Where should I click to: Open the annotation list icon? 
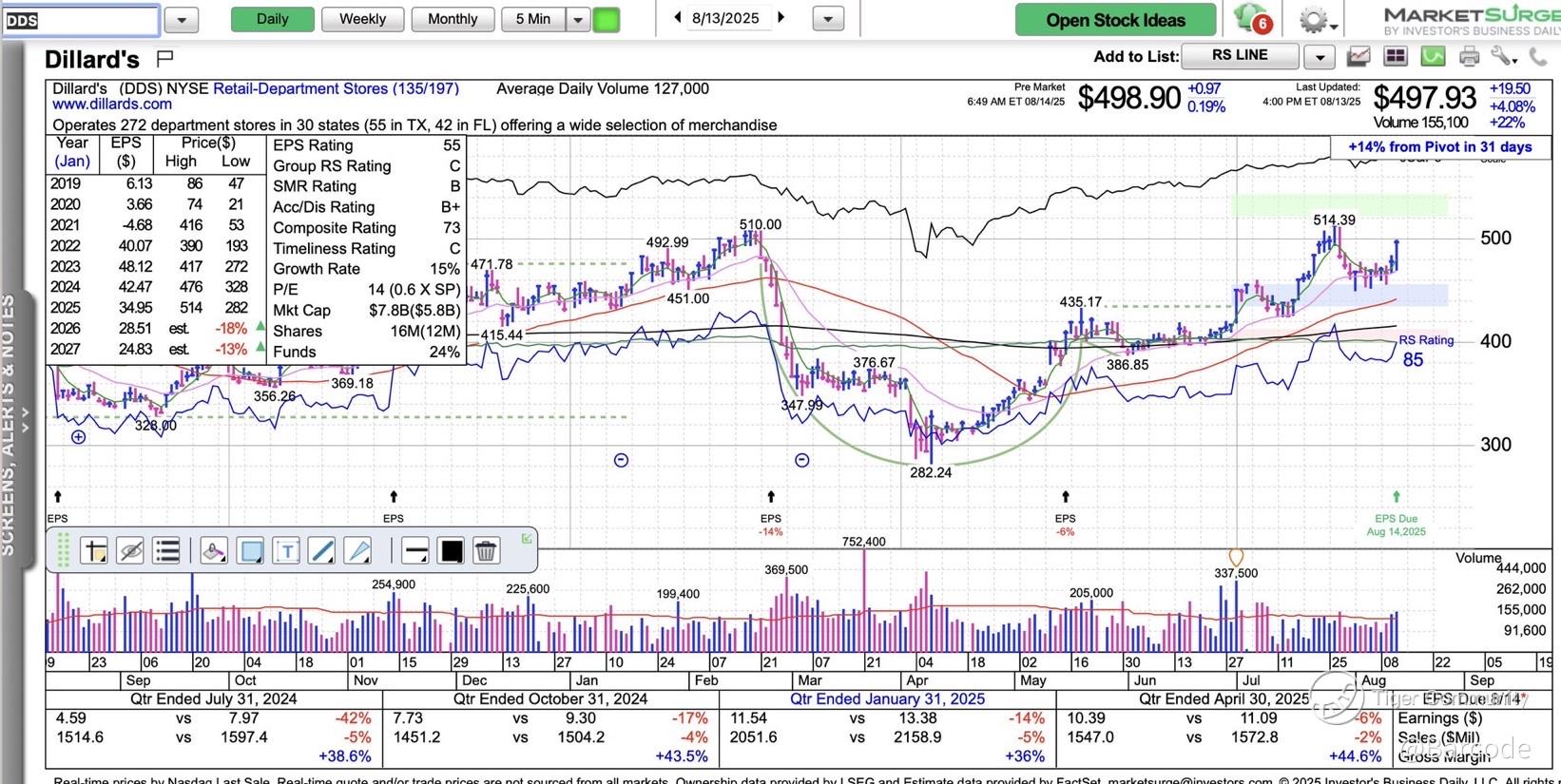166,550
